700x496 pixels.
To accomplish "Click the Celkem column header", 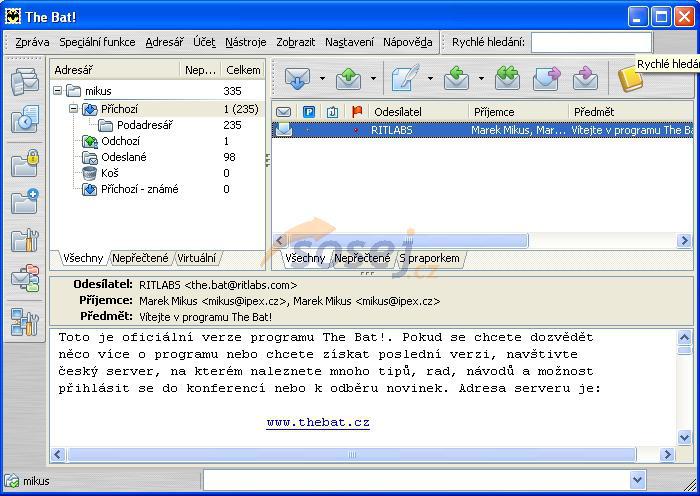I will [x=243, y=70].
